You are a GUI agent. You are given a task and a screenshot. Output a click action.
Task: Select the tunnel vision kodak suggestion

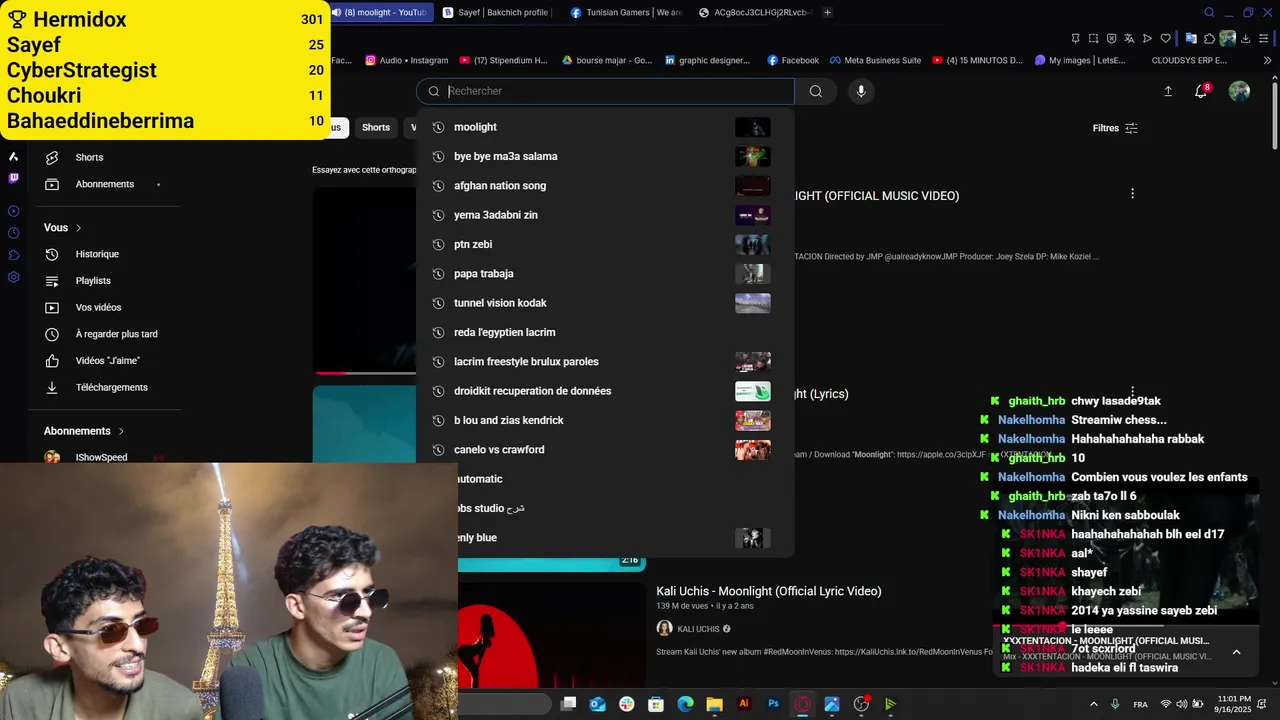click(x=605, y=303)
